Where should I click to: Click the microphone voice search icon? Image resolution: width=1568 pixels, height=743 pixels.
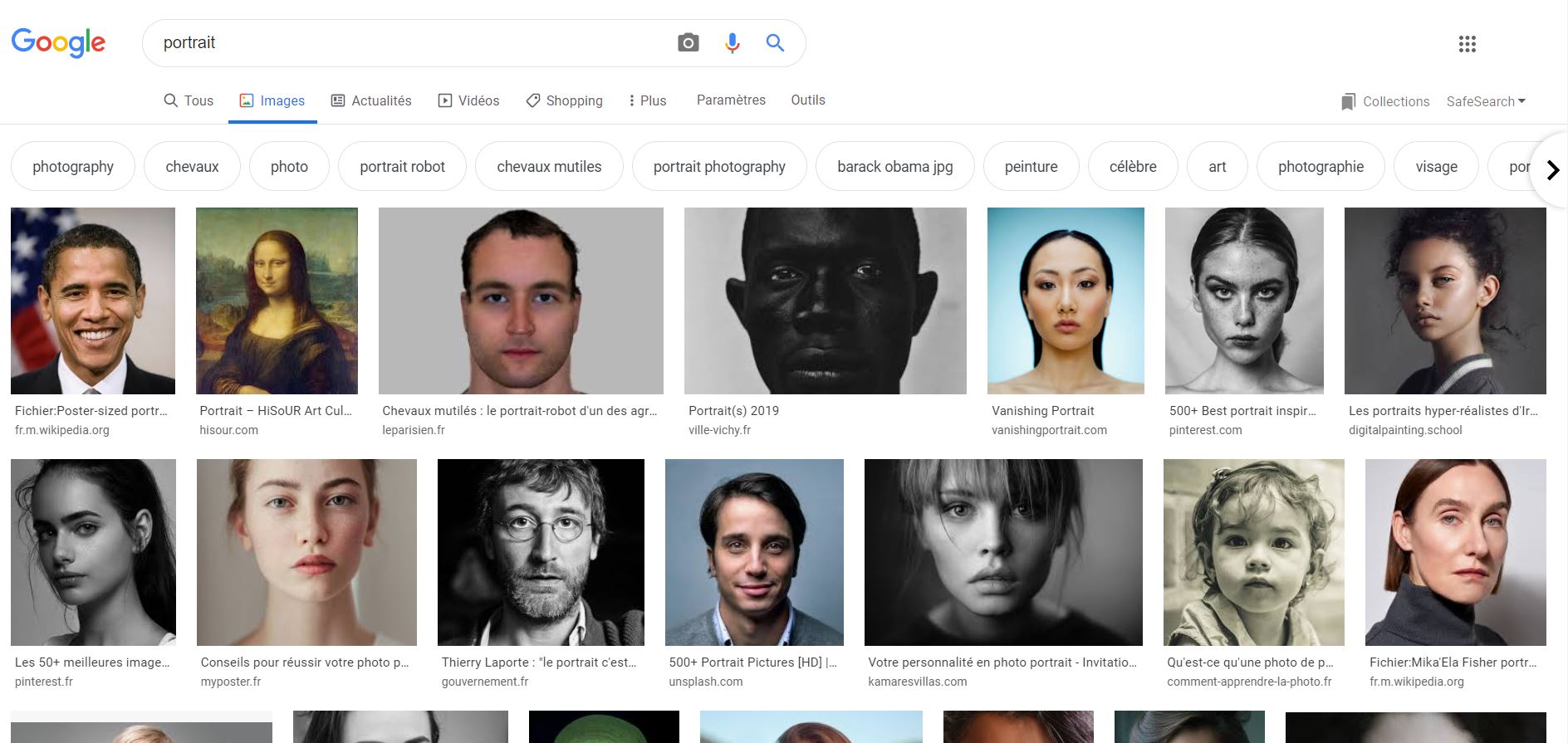tap(732, 43)
